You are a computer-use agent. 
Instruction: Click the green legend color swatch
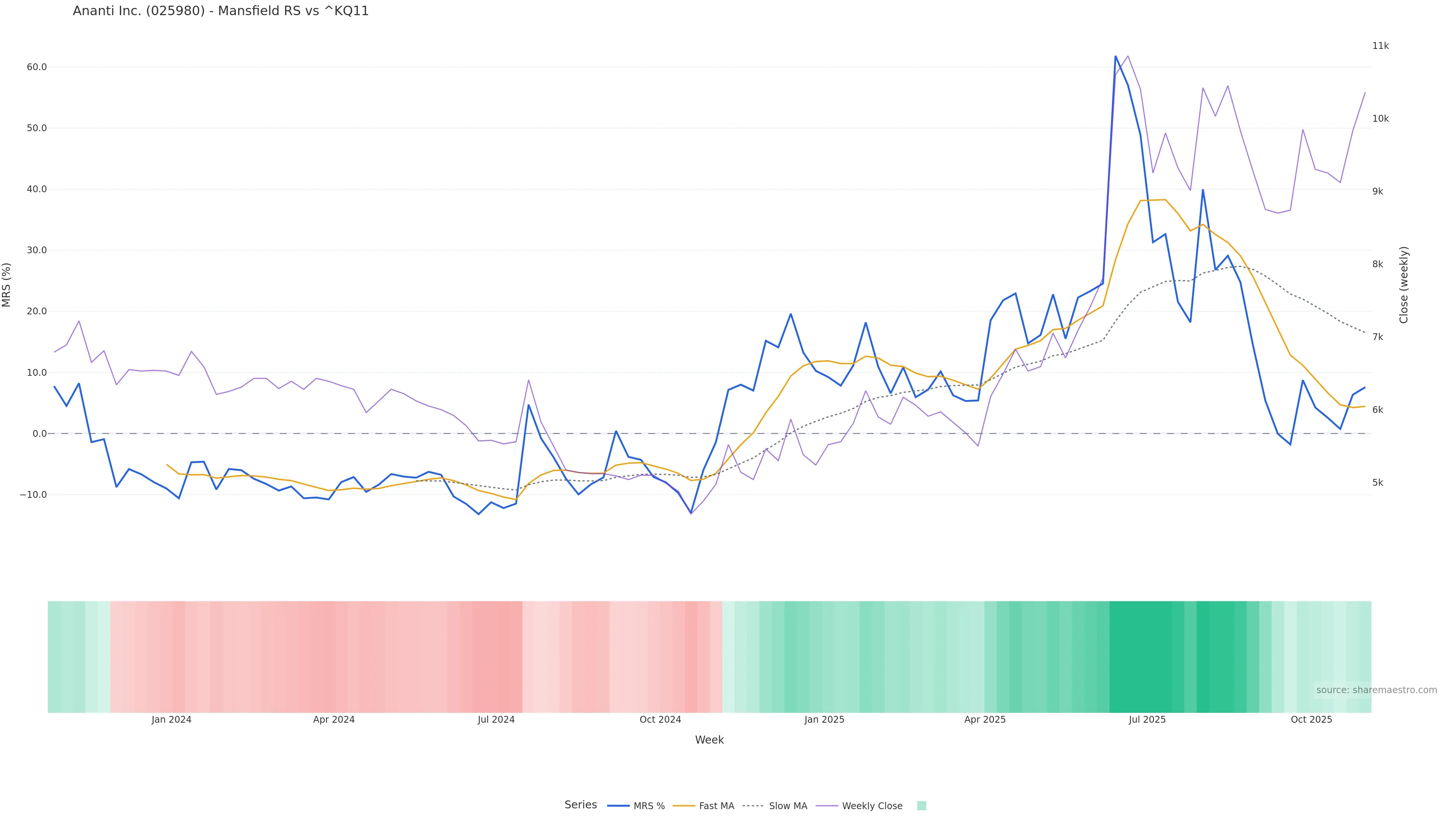(921, 806)
